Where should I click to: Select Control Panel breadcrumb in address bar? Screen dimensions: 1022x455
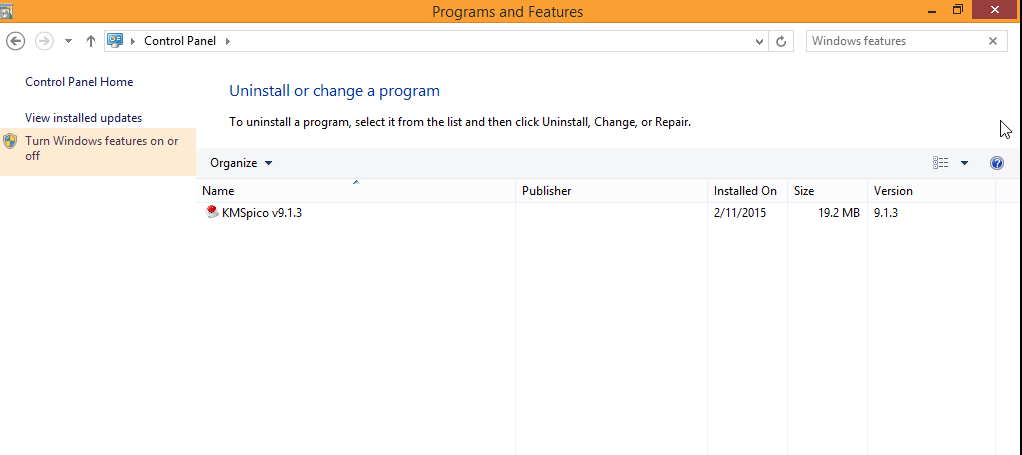click(180, 41)
